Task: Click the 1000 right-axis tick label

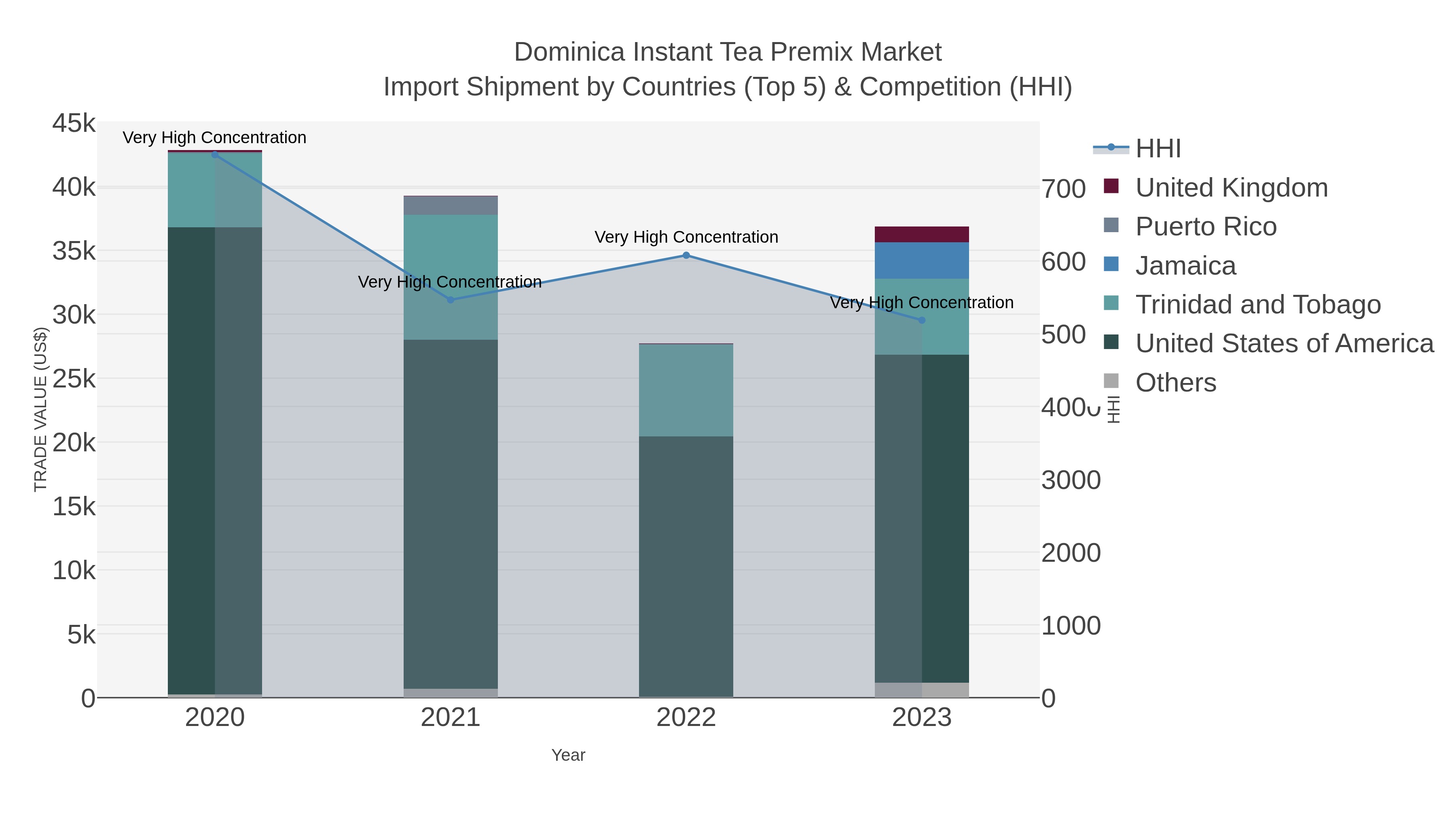Action: click(1071, 626)
